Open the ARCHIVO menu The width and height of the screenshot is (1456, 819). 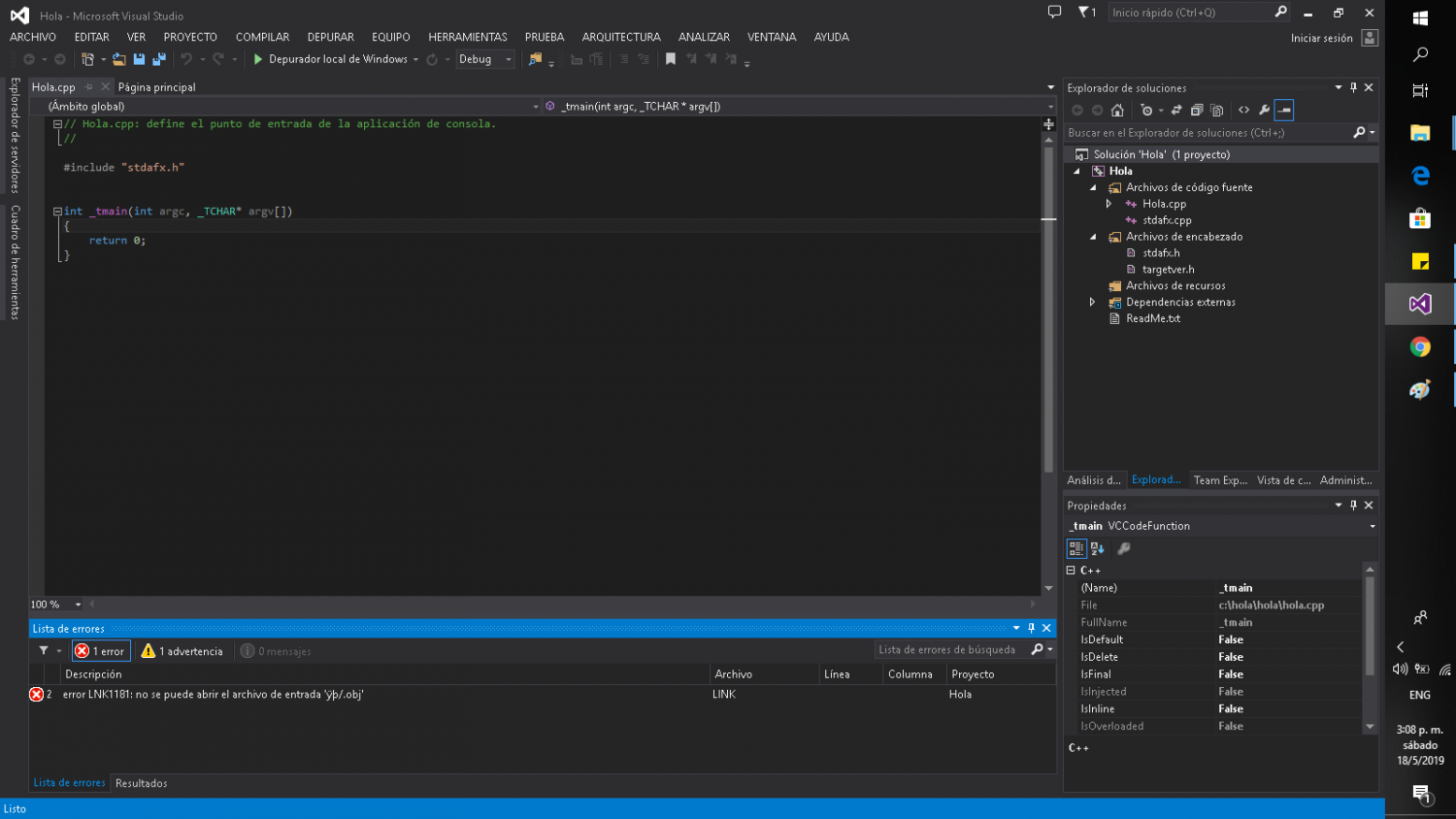[x=33, y=37]
